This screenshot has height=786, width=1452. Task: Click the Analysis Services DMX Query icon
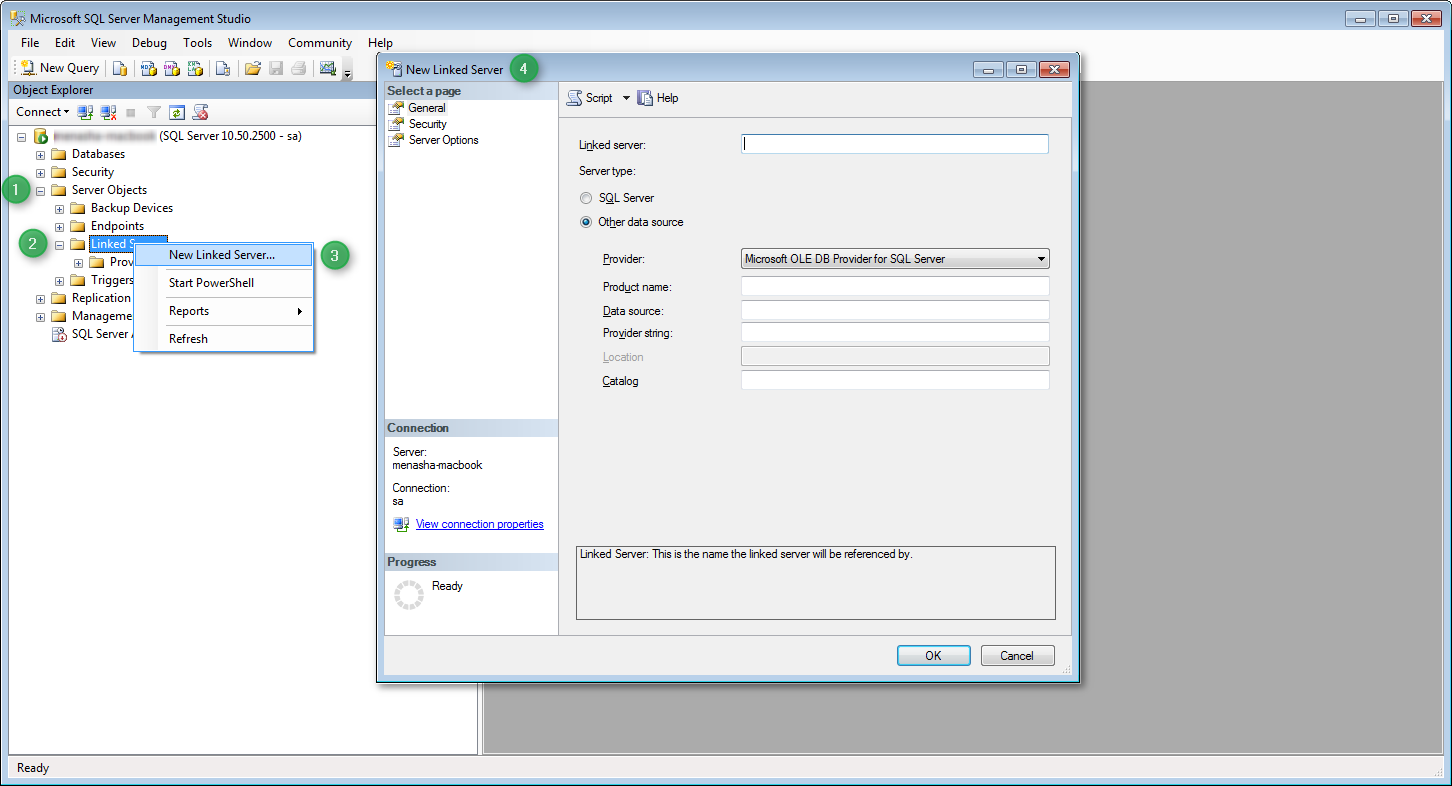coord(171,68)
